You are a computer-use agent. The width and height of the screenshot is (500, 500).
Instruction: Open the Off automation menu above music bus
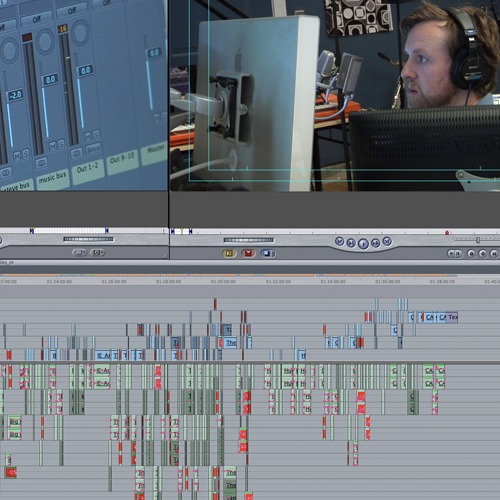click(x=37, y=20)
